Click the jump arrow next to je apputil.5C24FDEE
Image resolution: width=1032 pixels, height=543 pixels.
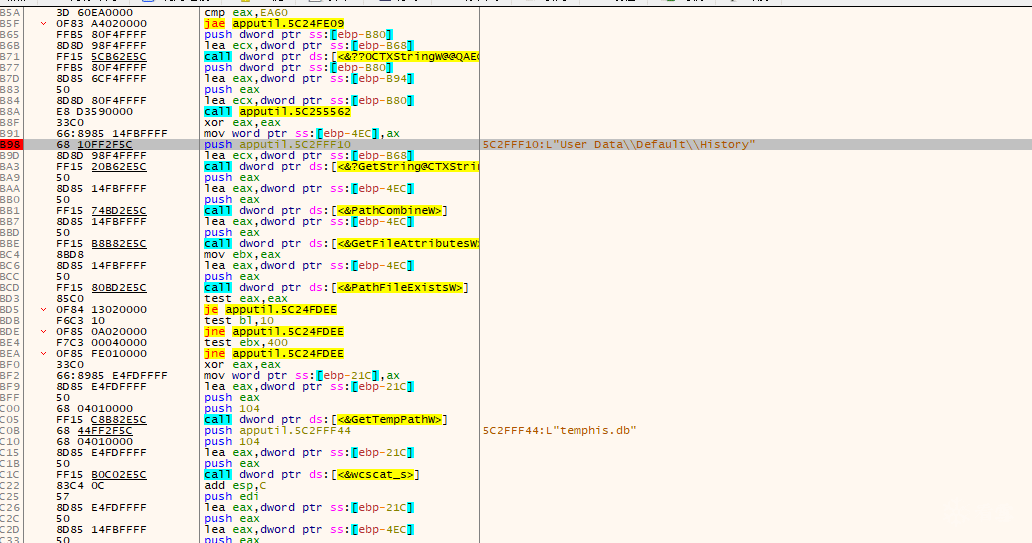43,310
